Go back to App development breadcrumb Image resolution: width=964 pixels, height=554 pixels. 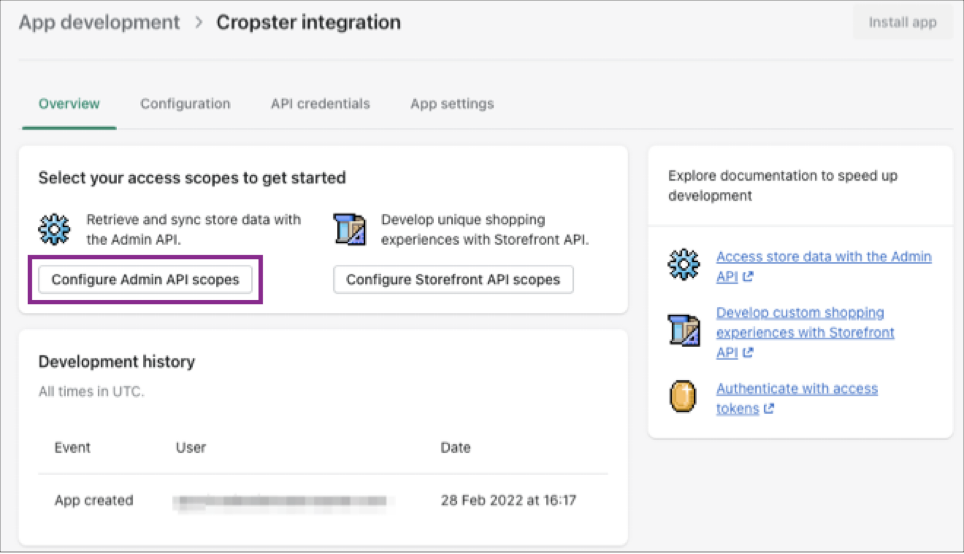point(99,23)
